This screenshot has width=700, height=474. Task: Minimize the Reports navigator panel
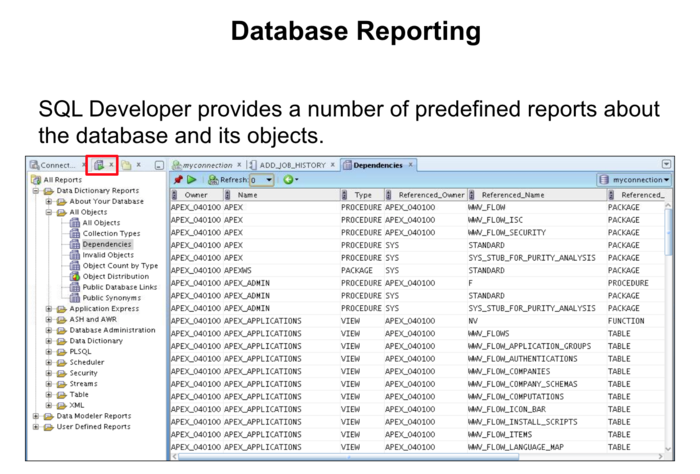tap(159, 166)
